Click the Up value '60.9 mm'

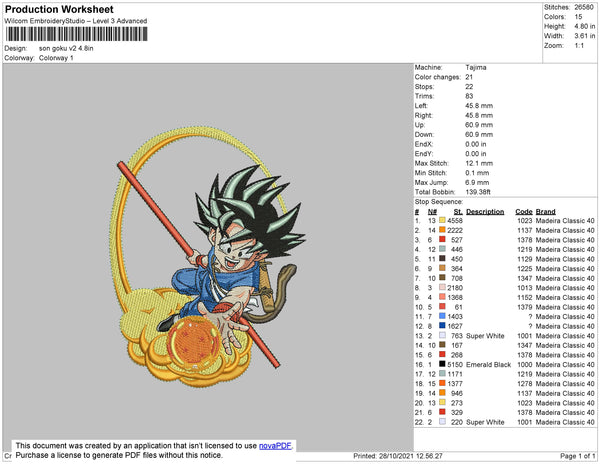click(479, 125)
